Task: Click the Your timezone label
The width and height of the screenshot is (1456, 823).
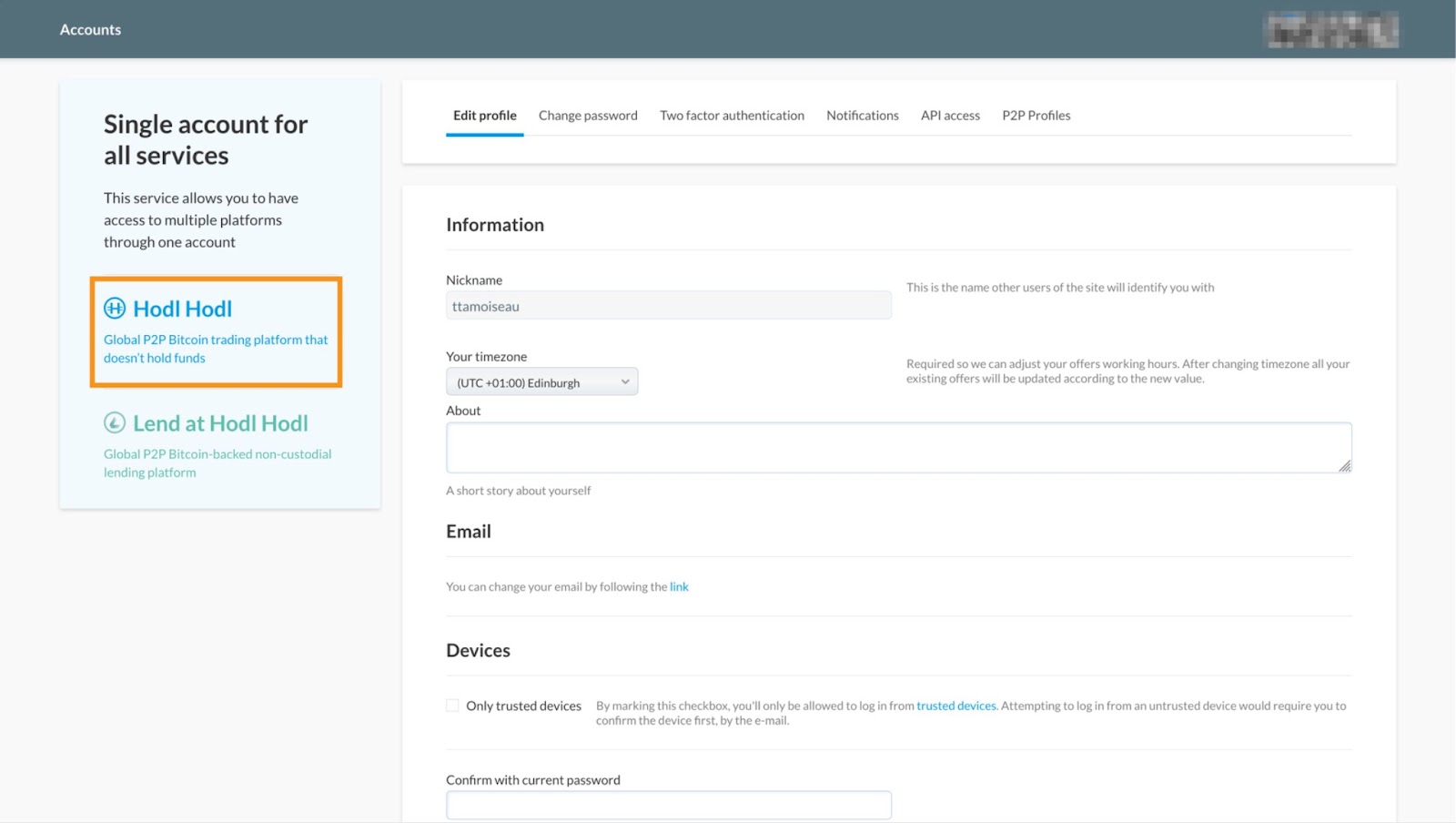Action: point(487,357)
